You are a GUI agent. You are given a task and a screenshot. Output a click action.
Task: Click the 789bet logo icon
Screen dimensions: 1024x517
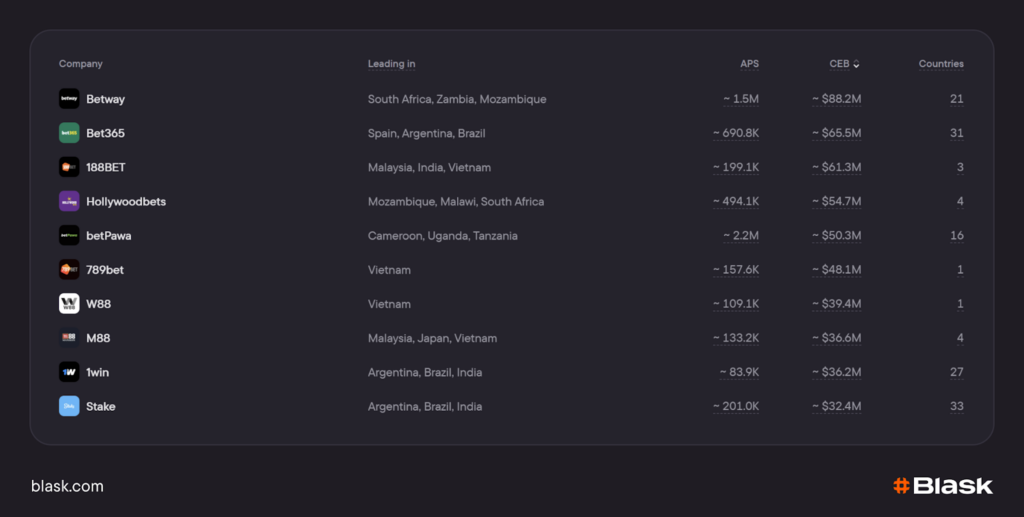tap(69, 270)
